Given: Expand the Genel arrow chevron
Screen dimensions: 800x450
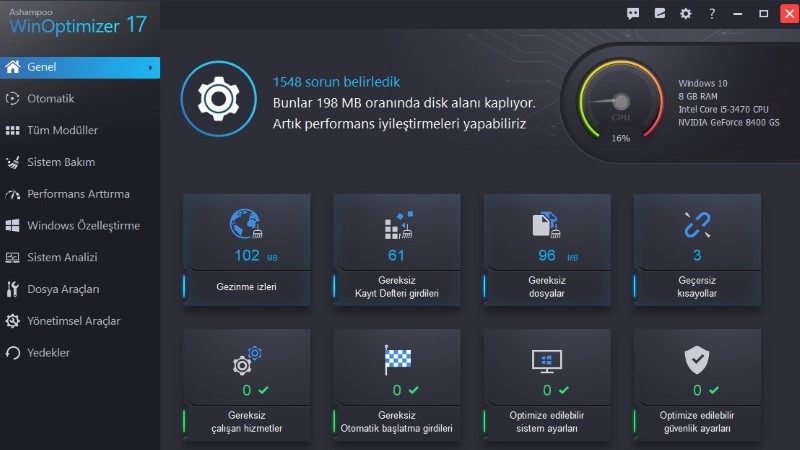Looking at the screenshot, I should pos(150,67).
